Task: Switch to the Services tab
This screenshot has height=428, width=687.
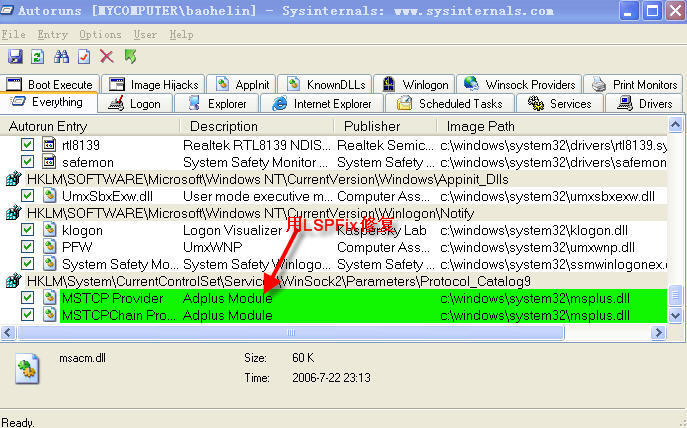Action: pos(560,104)
